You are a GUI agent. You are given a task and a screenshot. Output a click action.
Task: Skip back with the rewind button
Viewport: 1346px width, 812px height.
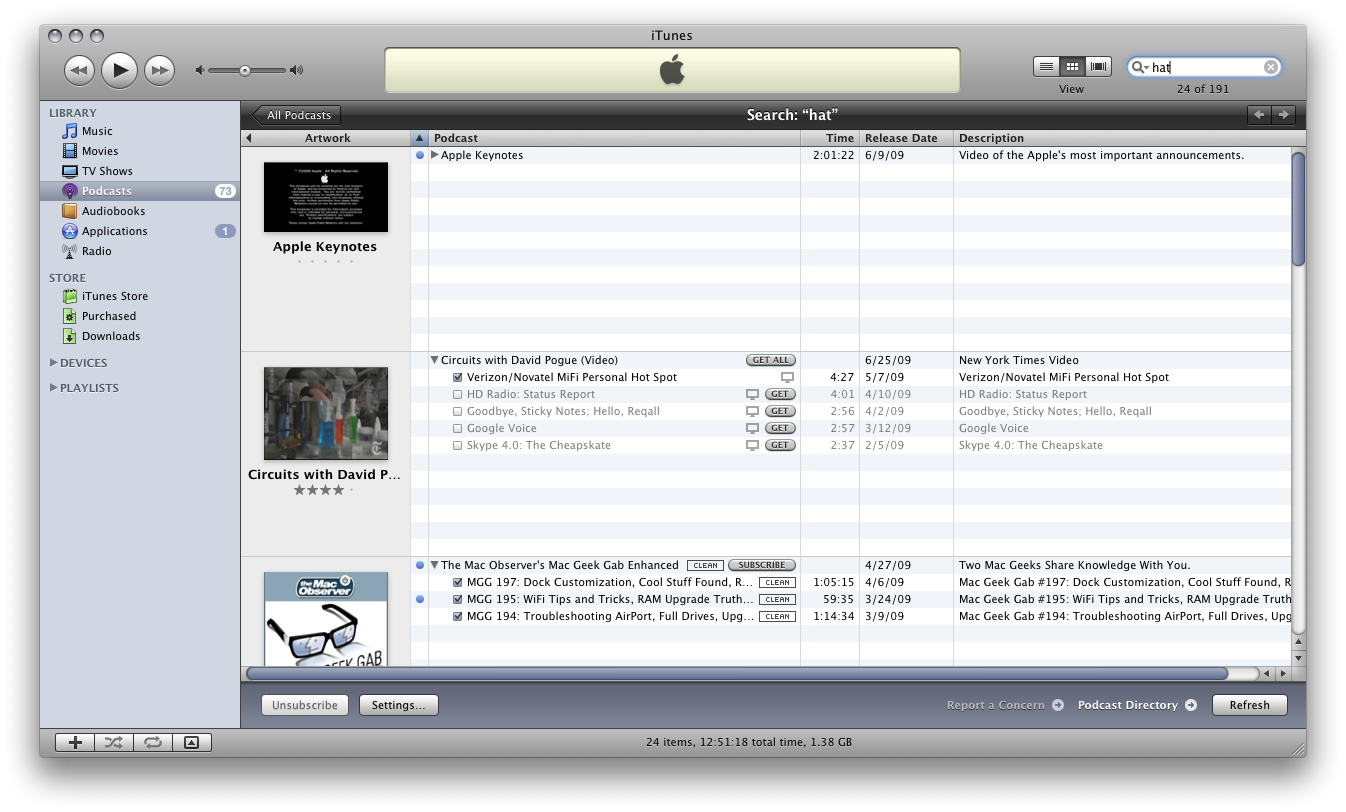(x=79, y=70)
